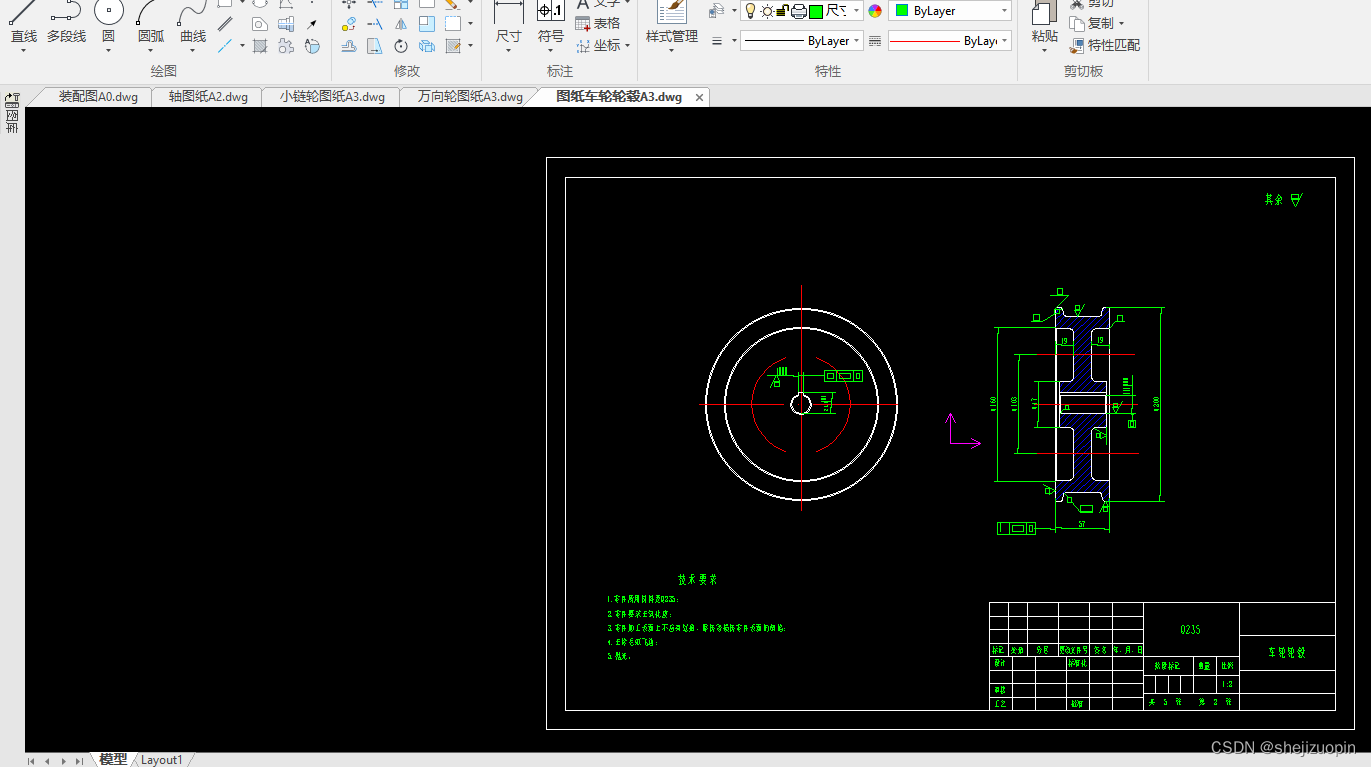The width and height of the screenshot is (1371, 767).
Task: Select the 圆 circle tool
Action: (x=108, y=22)
